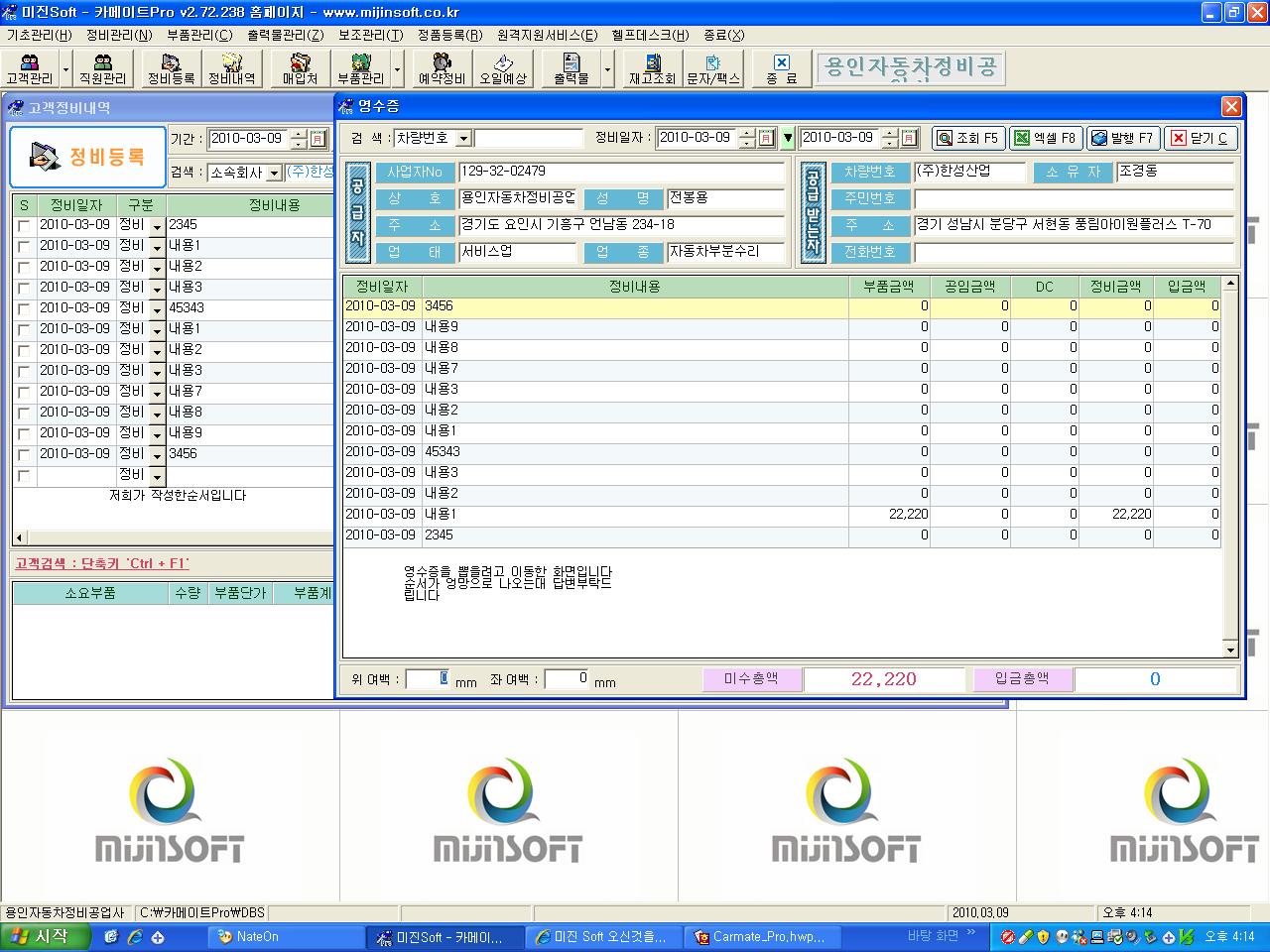Open the 예약정비 clock icon
Image resolution: width=1270 pixels, height=952 pixels.
click(443, 68)
